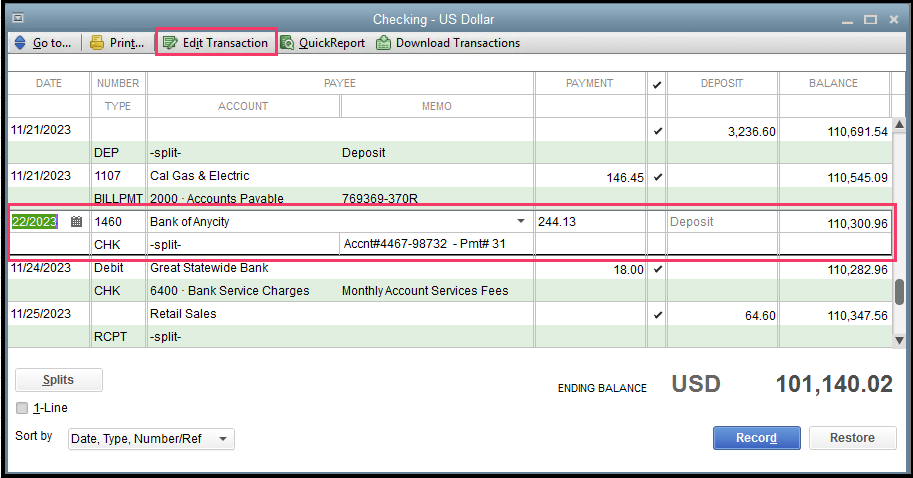The image size is (913, 478).
Task: Click the PAYEE column header
Action: pyautogui.click(x=340, y=83)
